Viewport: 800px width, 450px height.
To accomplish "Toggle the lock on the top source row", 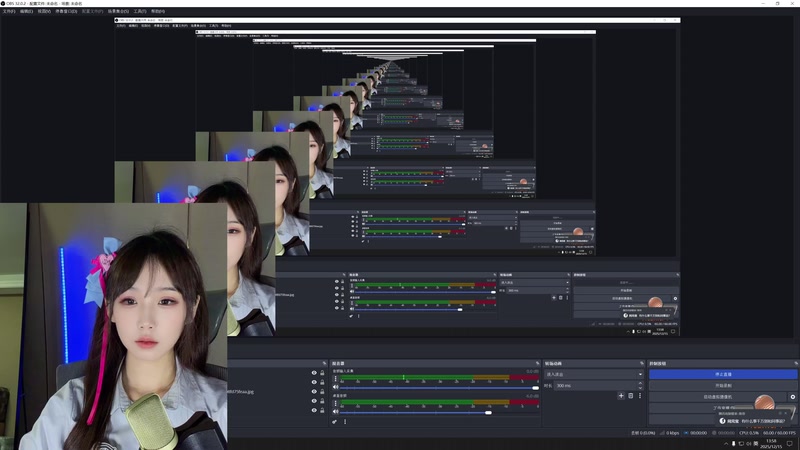I will (x=322, y=373).
